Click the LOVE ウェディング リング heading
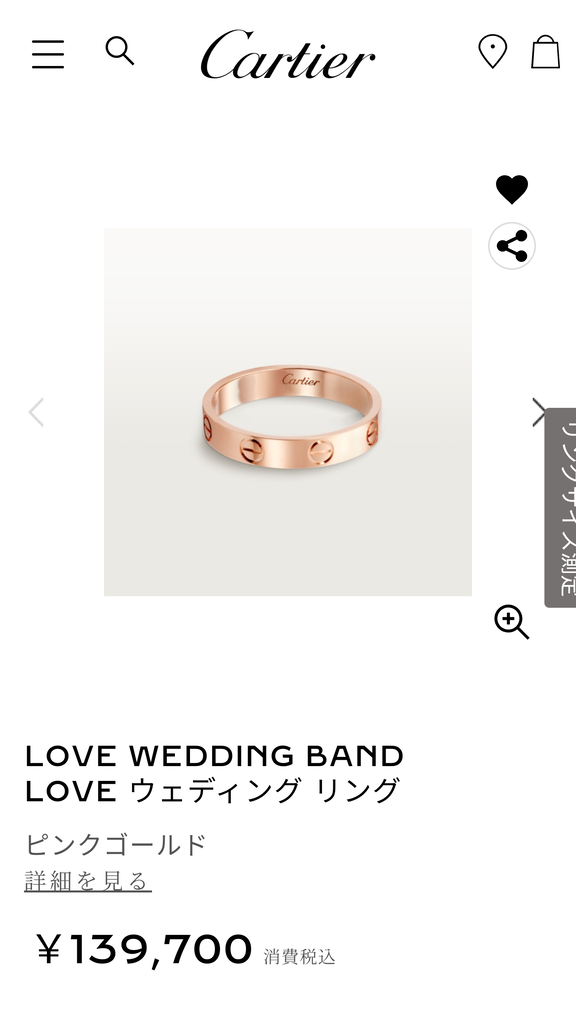The image size is (576, 1024). pos(212,791)
